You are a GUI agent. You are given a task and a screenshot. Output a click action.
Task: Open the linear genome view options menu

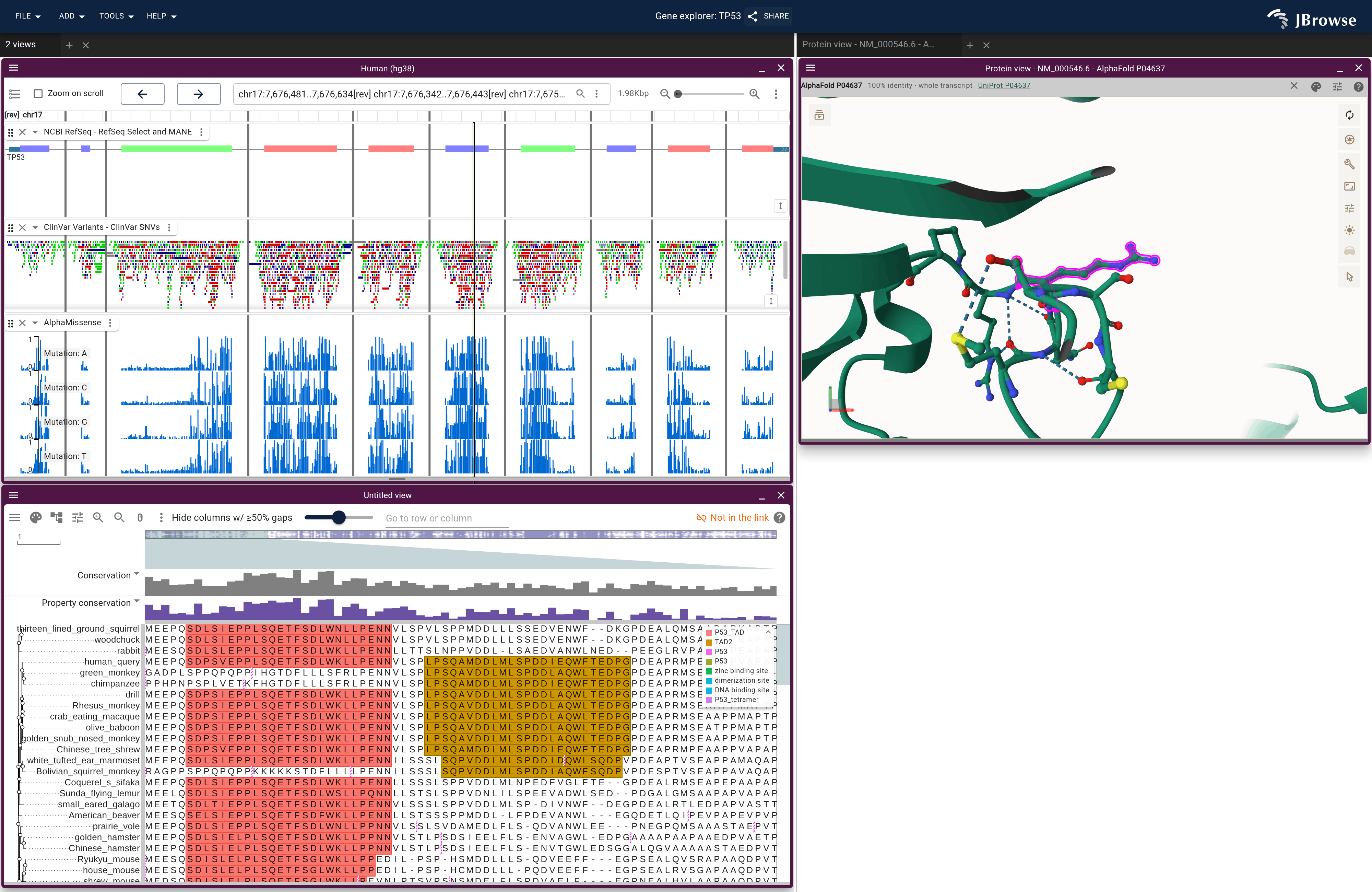[776, 93]
